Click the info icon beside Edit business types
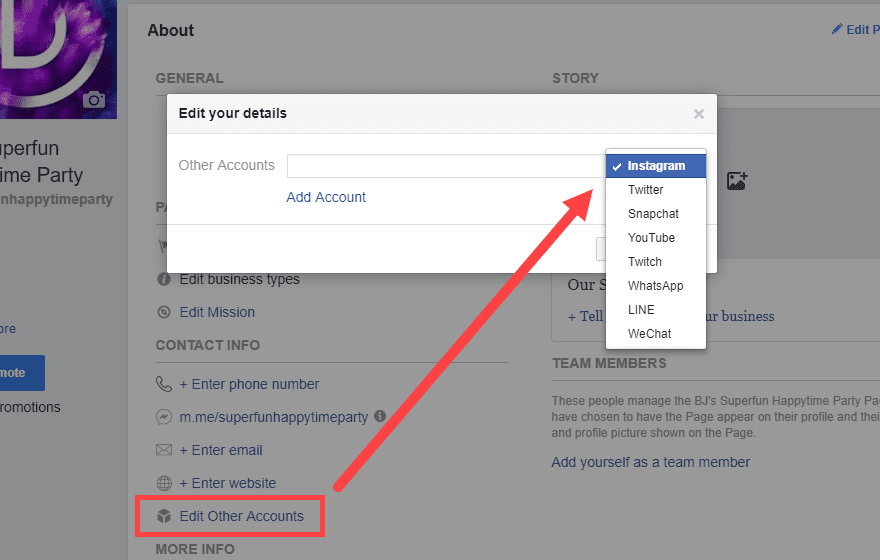Image resolution: width=880 pixels, height=560 pixels. [x=164, y=279]
